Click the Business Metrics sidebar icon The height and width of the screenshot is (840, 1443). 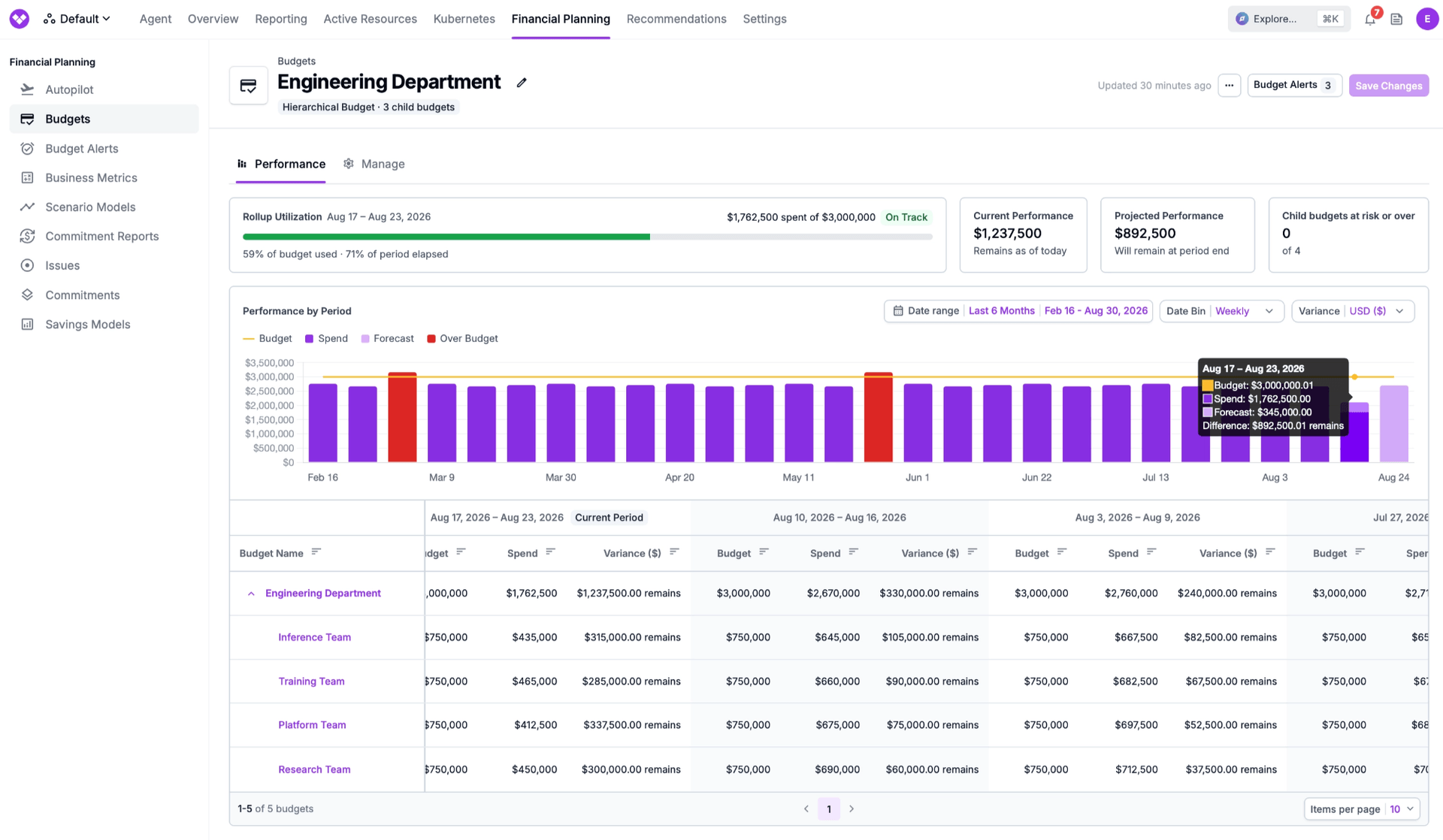click(27, 178)
